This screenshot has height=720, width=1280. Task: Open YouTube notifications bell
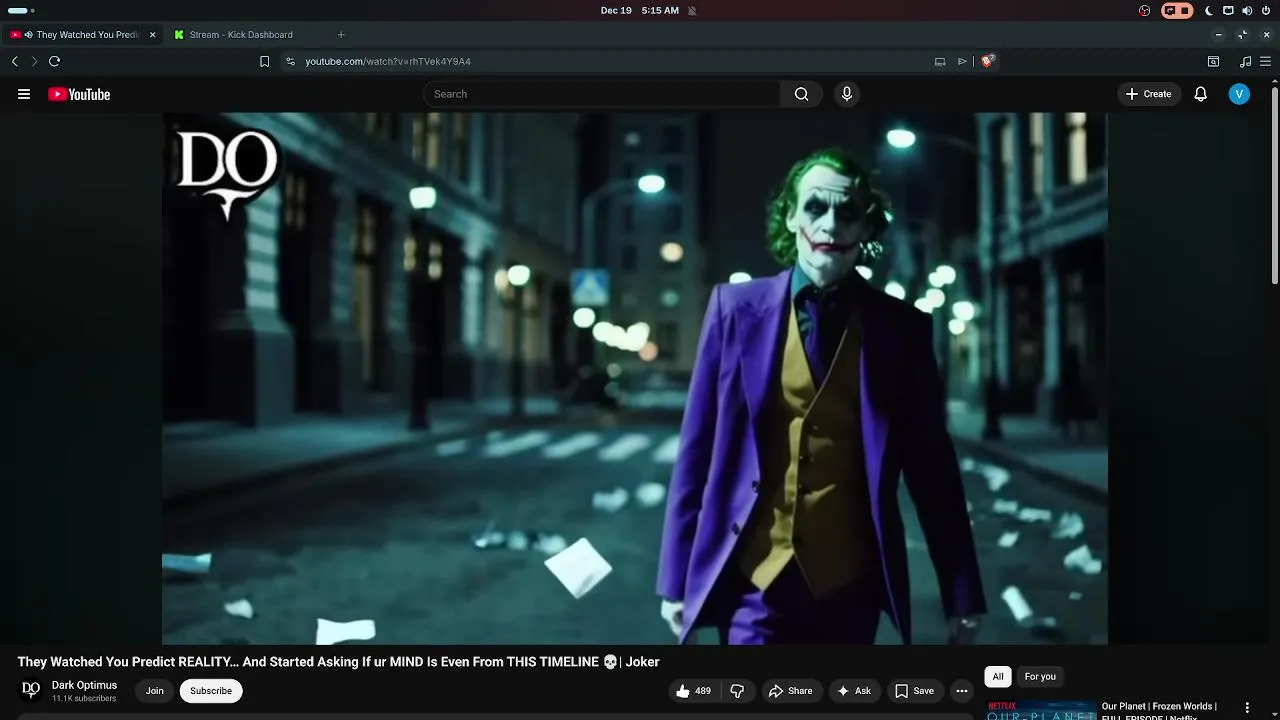(1201, 94)
